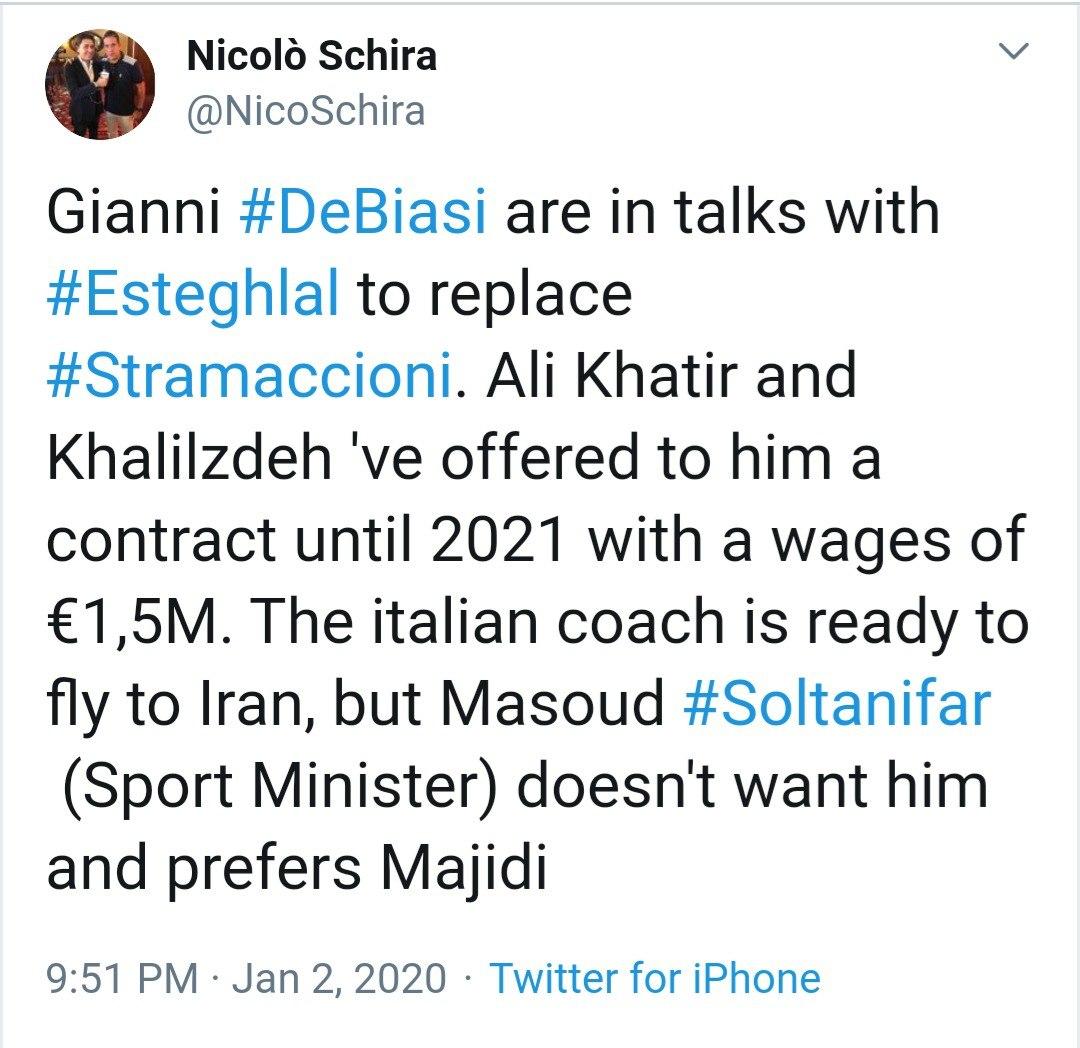
Task: Open the Twitter for iPhone source link
Action: (654, 978)
